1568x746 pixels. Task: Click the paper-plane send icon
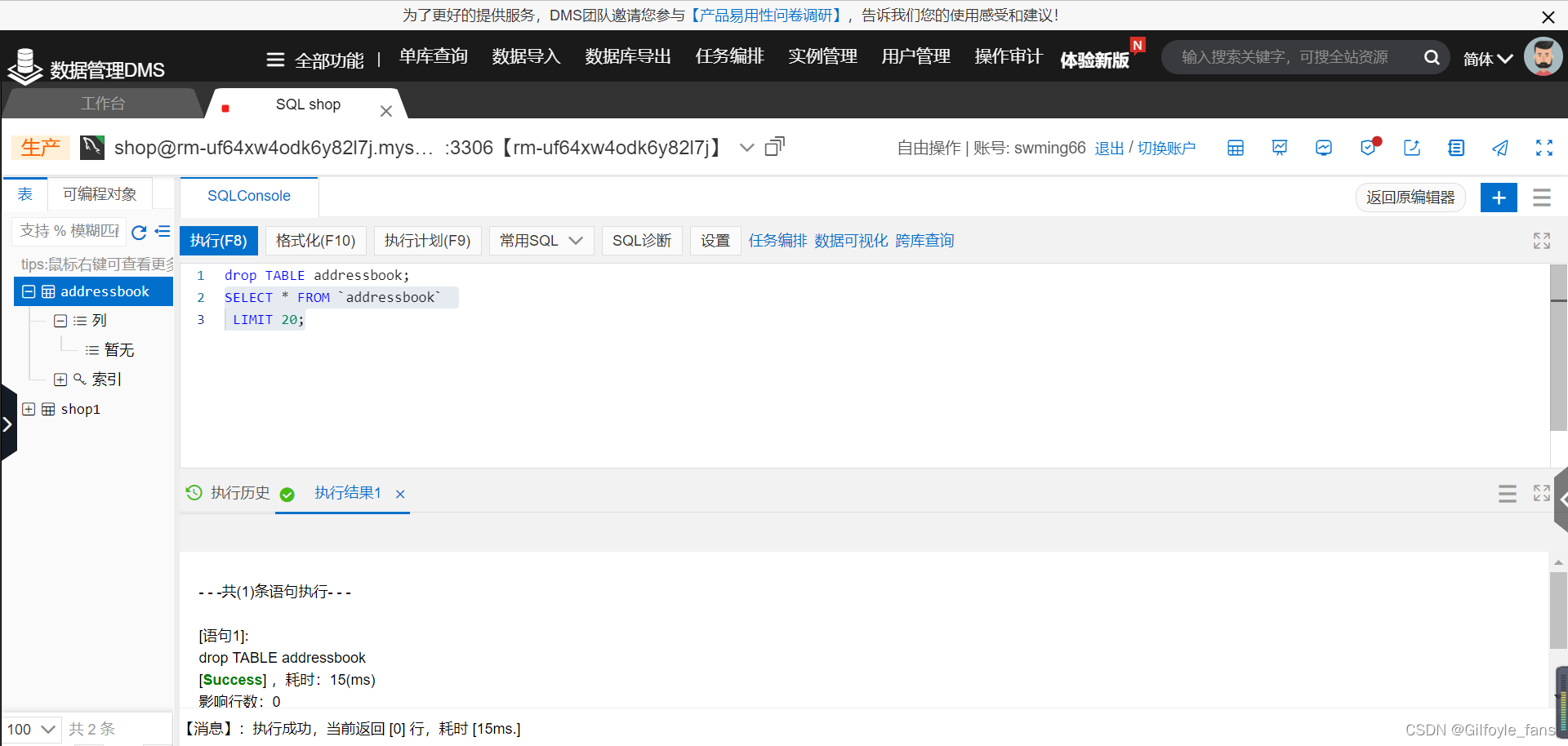point(1501,148)
